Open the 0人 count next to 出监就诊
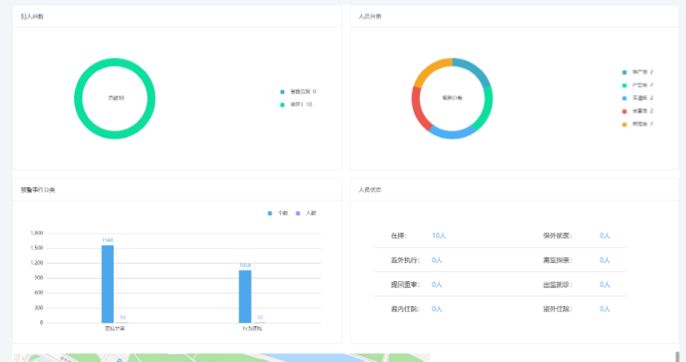This screenshot has width=686, height=362. point(605,285)
